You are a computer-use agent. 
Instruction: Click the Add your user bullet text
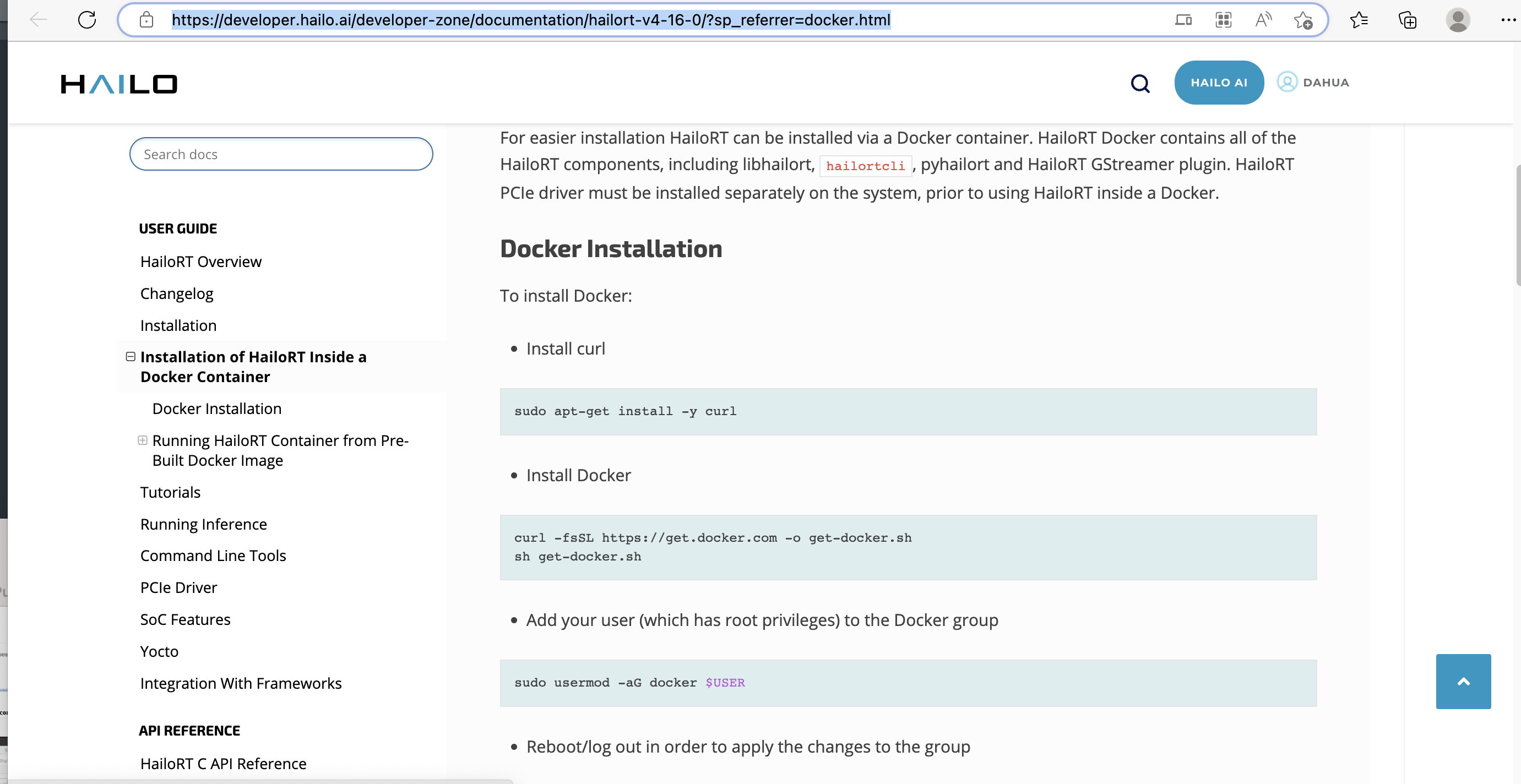(762, 620)
